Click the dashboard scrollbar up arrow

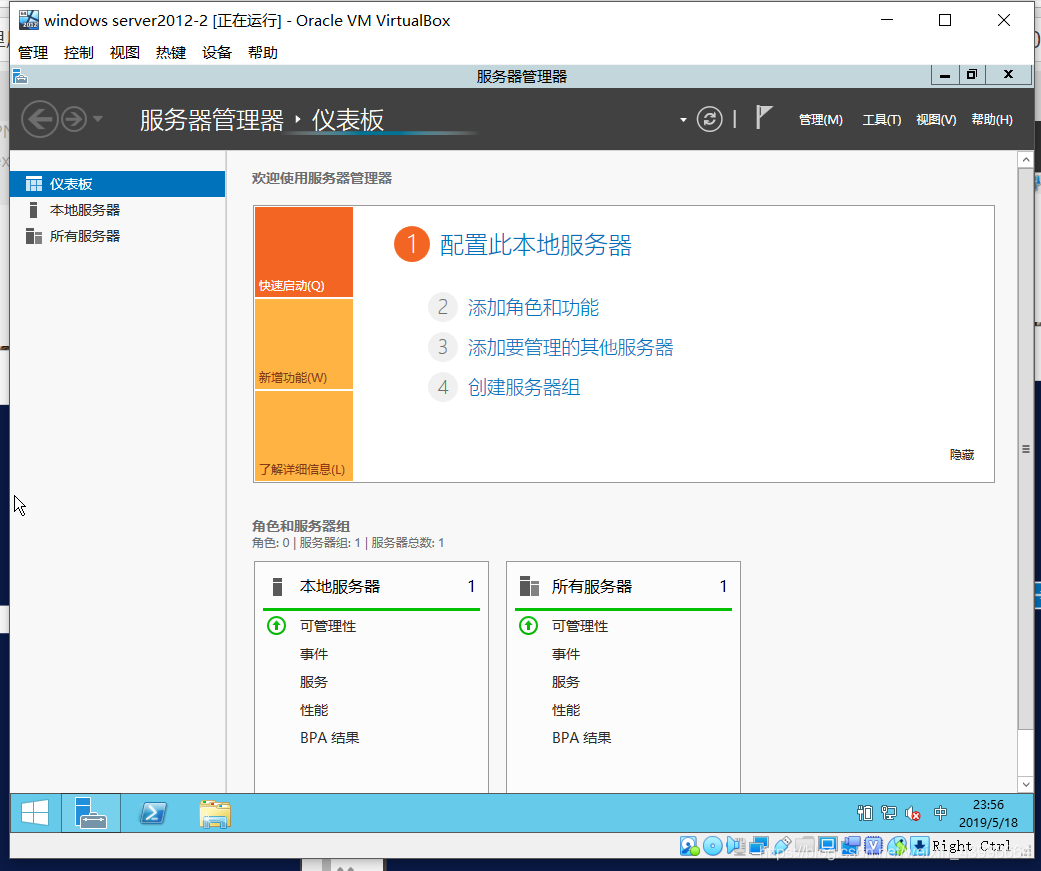pyautogui.click(x=1026, y=159)
